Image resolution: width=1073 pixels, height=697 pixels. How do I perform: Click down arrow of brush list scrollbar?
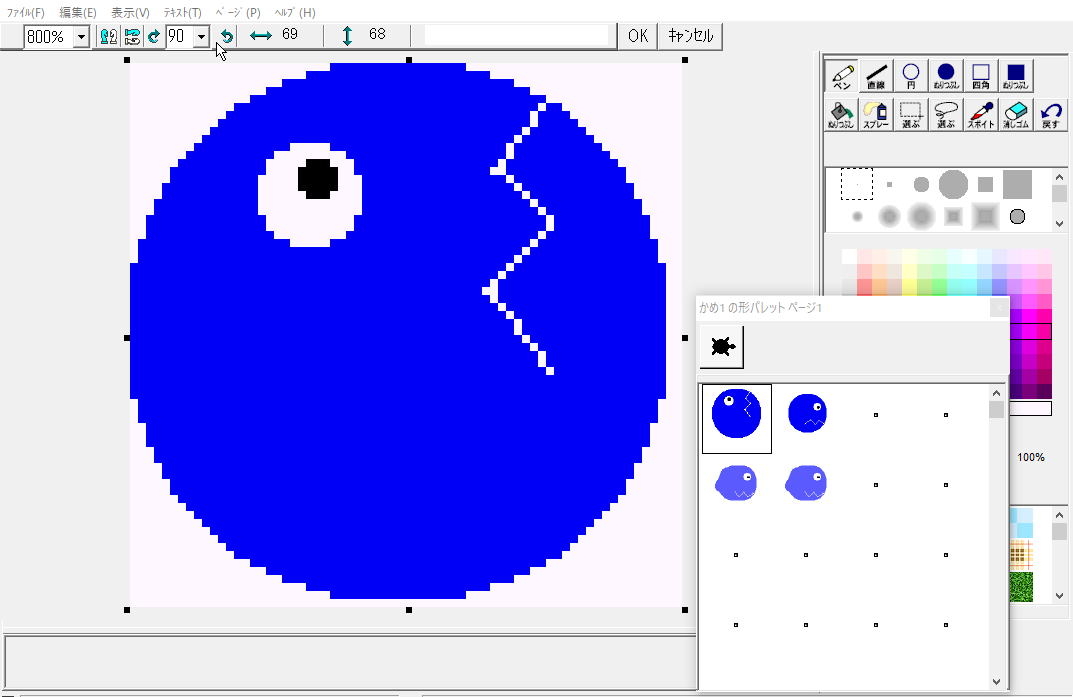coord(1059,224)
